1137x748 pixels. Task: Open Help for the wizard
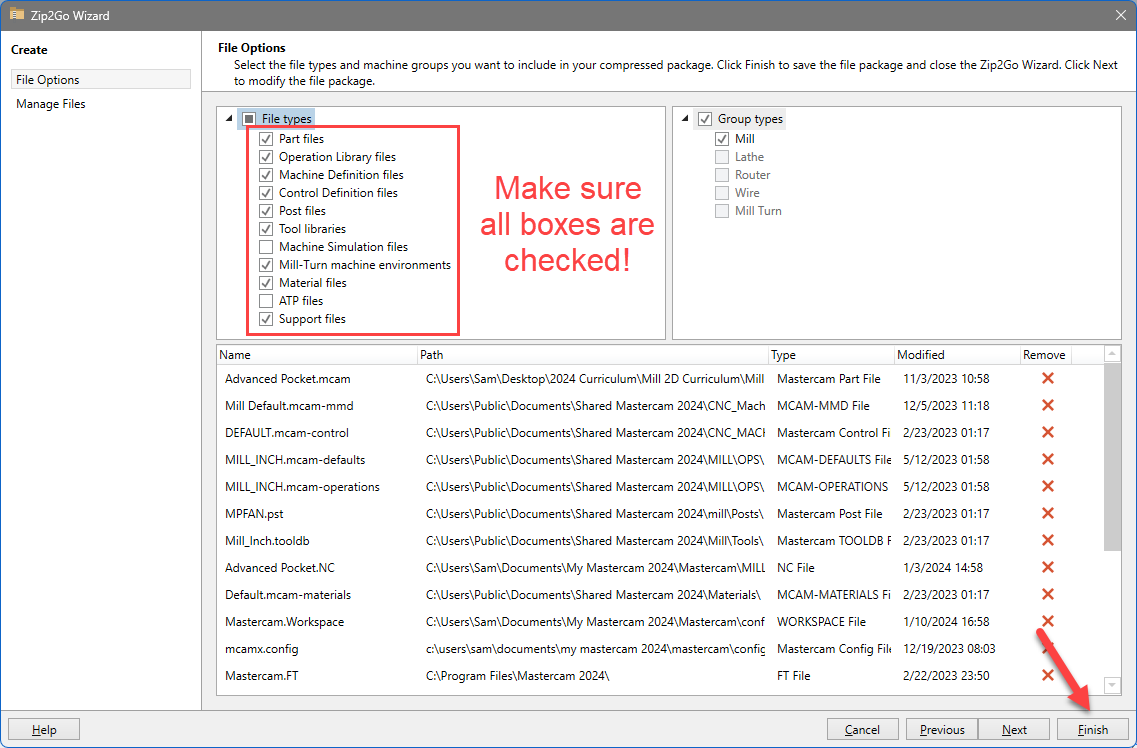tap(44, 729)
